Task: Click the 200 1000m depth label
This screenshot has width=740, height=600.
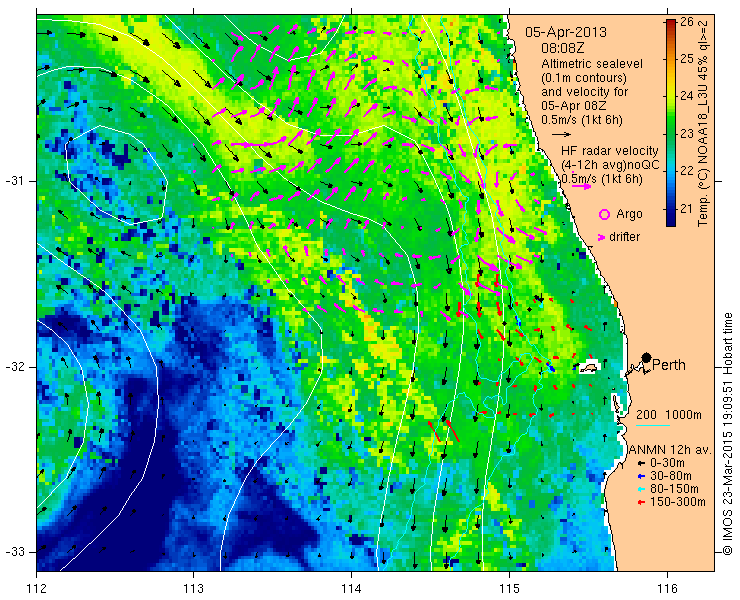Action: [669, 415]
